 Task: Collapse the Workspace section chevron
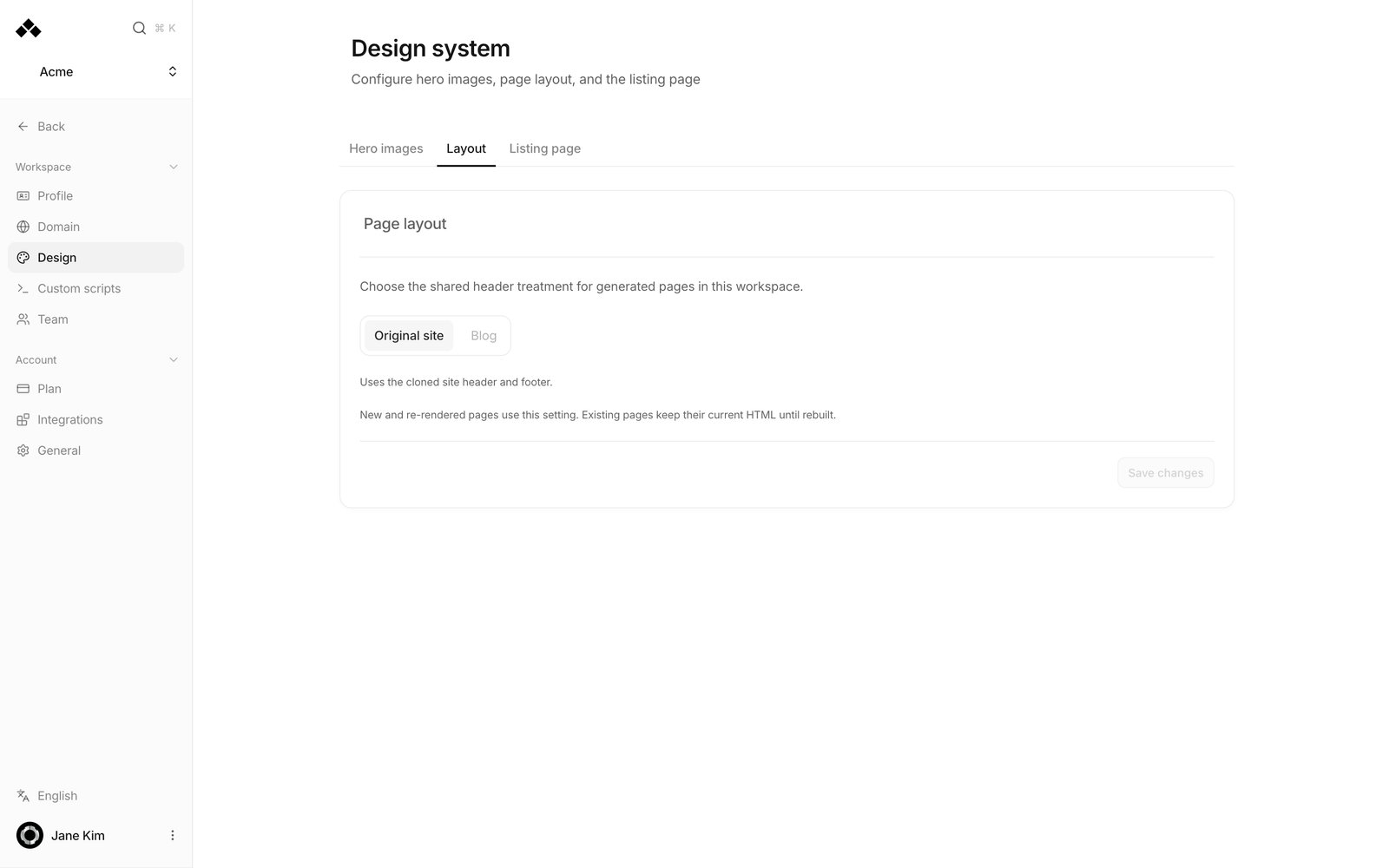pyautogui.click(x=173, y=167)
